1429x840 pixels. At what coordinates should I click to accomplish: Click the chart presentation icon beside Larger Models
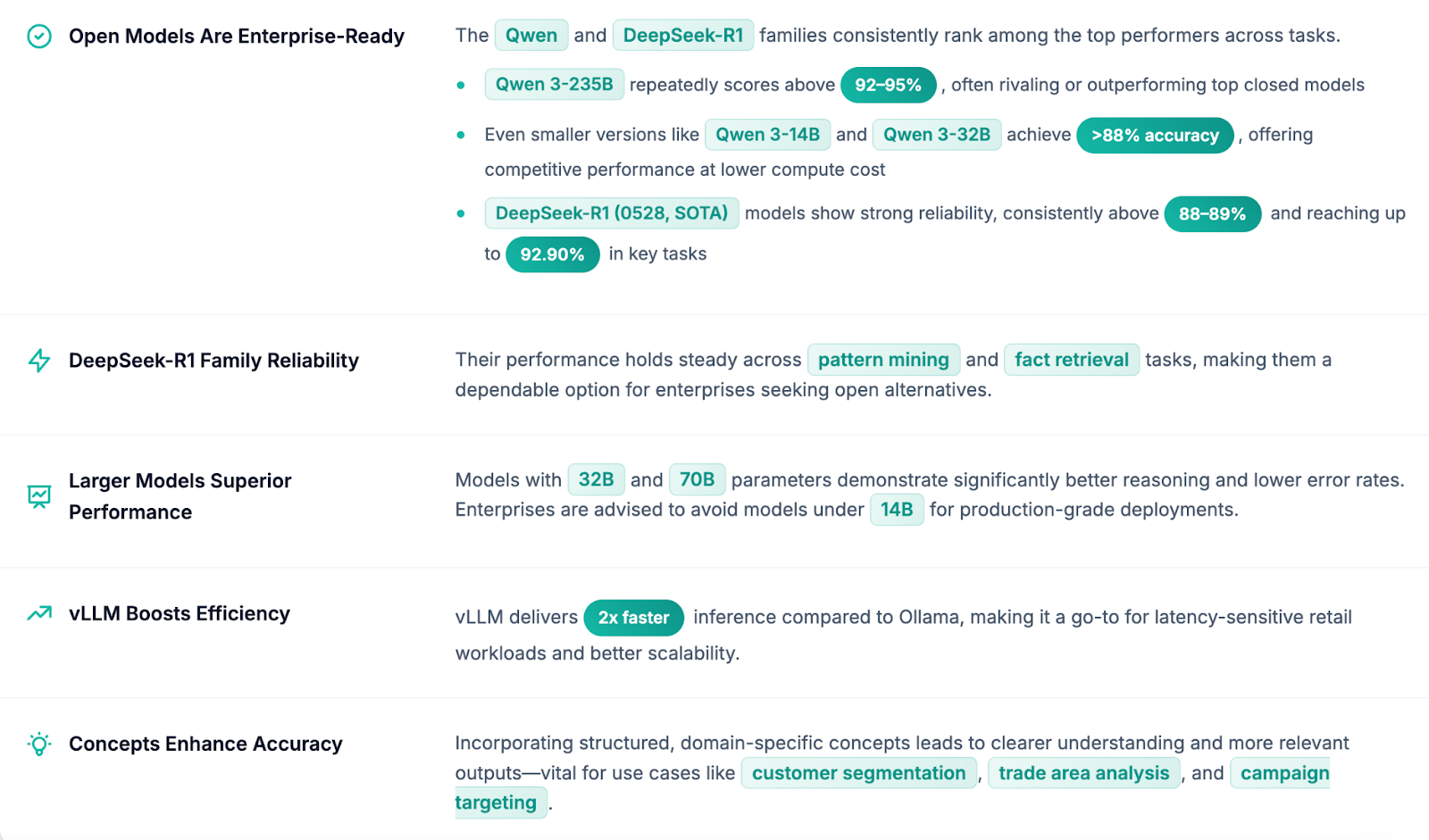coord(39,496)
